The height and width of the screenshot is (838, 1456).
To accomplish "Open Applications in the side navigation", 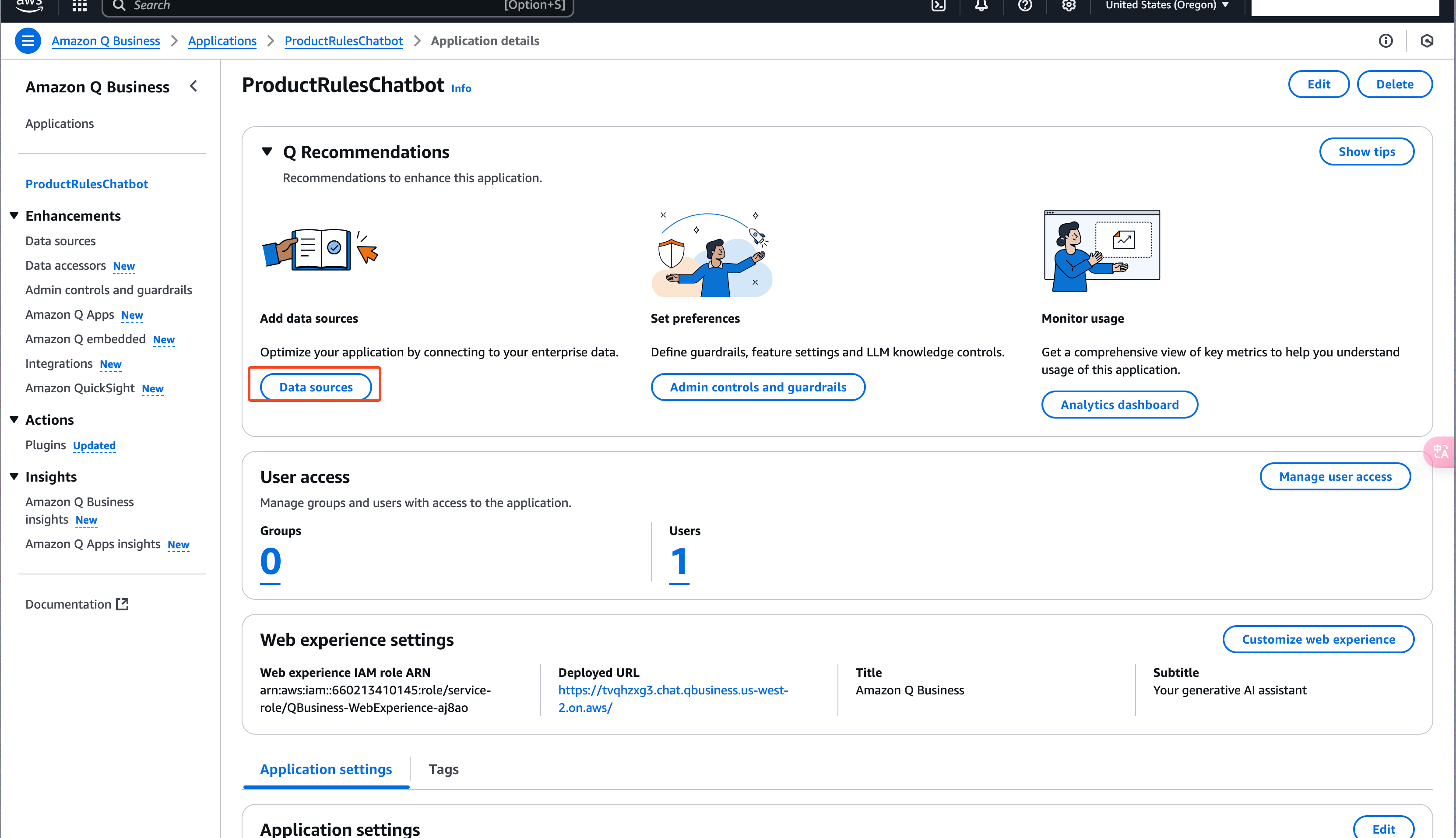I will coord(59,124).
